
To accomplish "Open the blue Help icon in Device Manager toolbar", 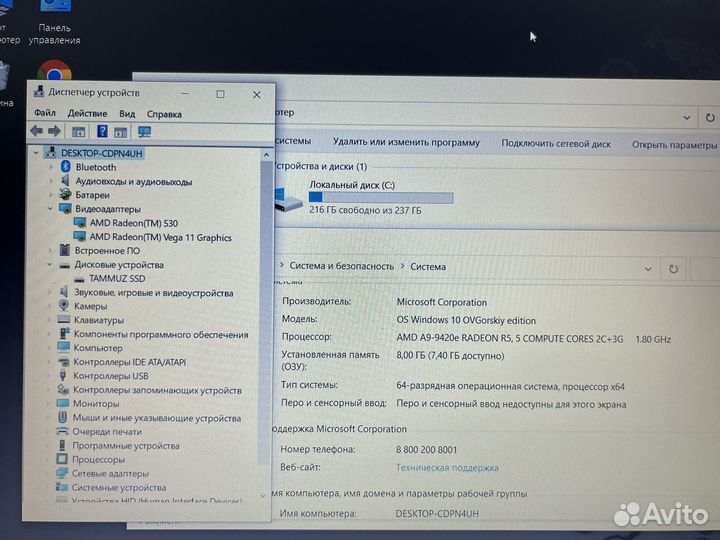I will [x=102, y=131].
